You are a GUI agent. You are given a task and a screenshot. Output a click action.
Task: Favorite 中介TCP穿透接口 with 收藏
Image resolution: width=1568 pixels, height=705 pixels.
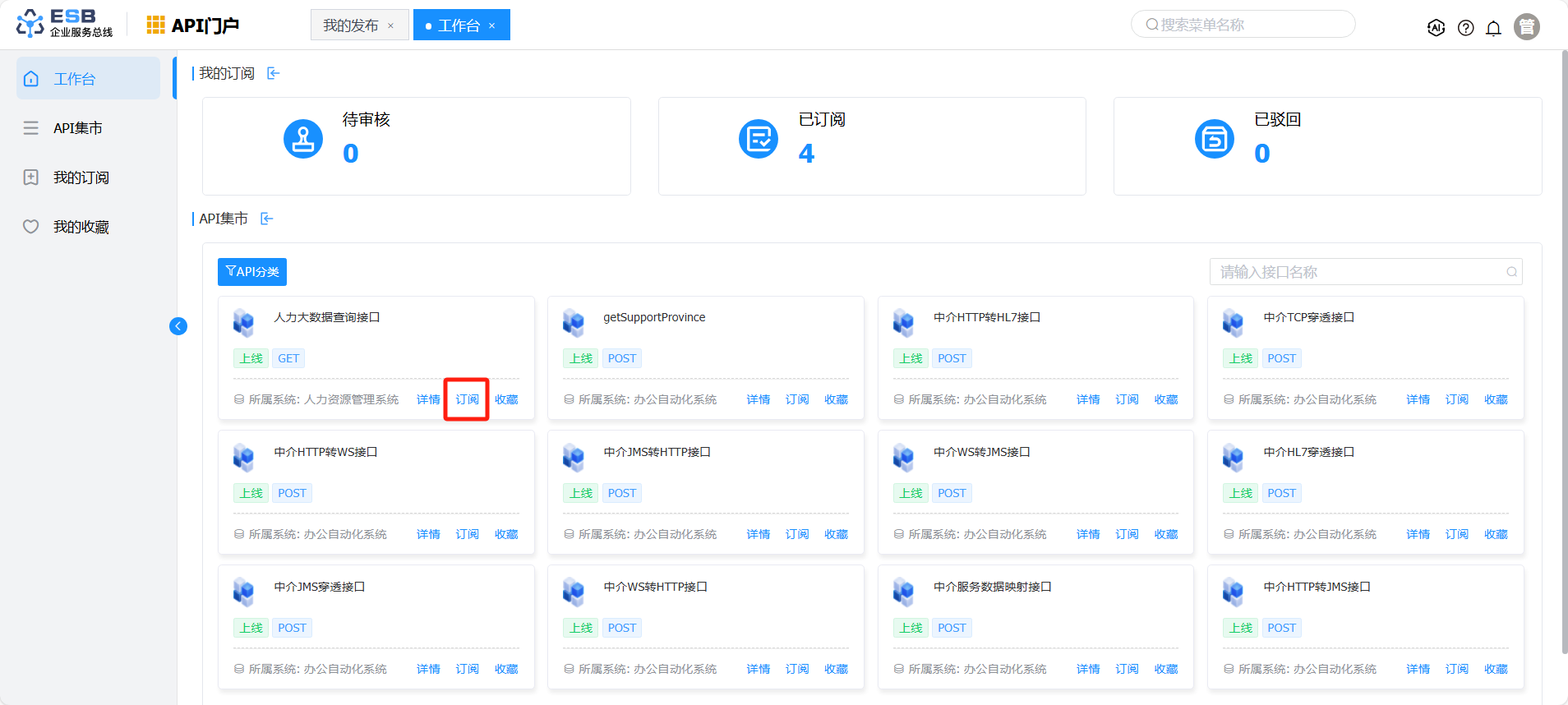pos(1496,399)
